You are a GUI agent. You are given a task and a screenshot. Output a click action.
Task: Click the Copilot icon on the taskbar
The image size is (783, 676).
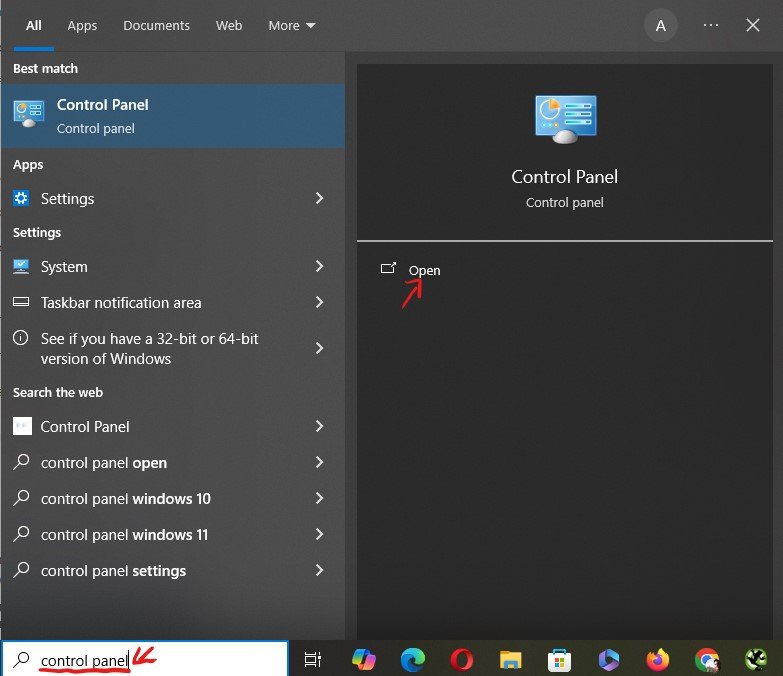click(363, 659)
